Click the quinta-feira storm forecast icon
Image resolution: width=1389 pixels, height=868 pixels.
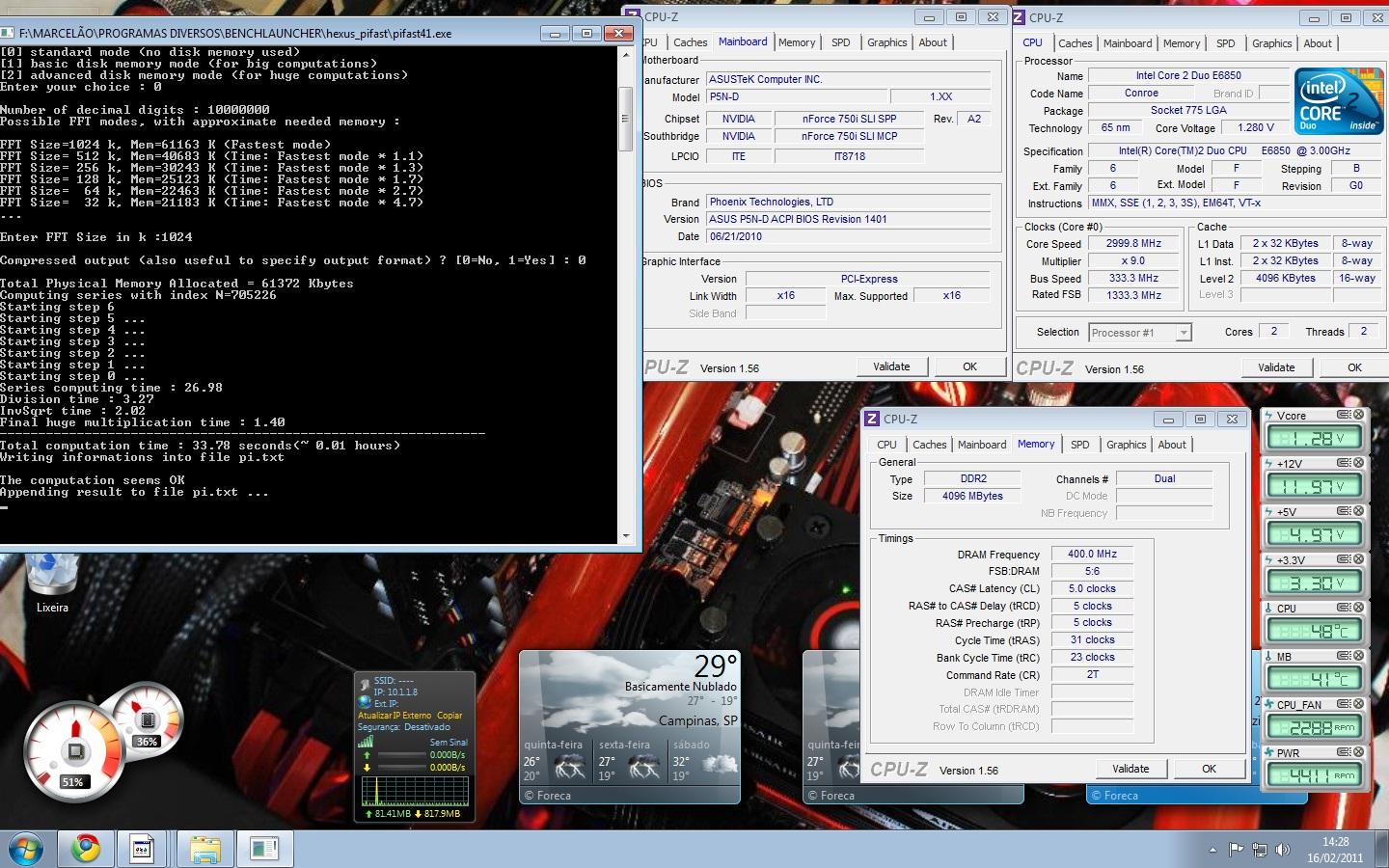click(570, 766)
